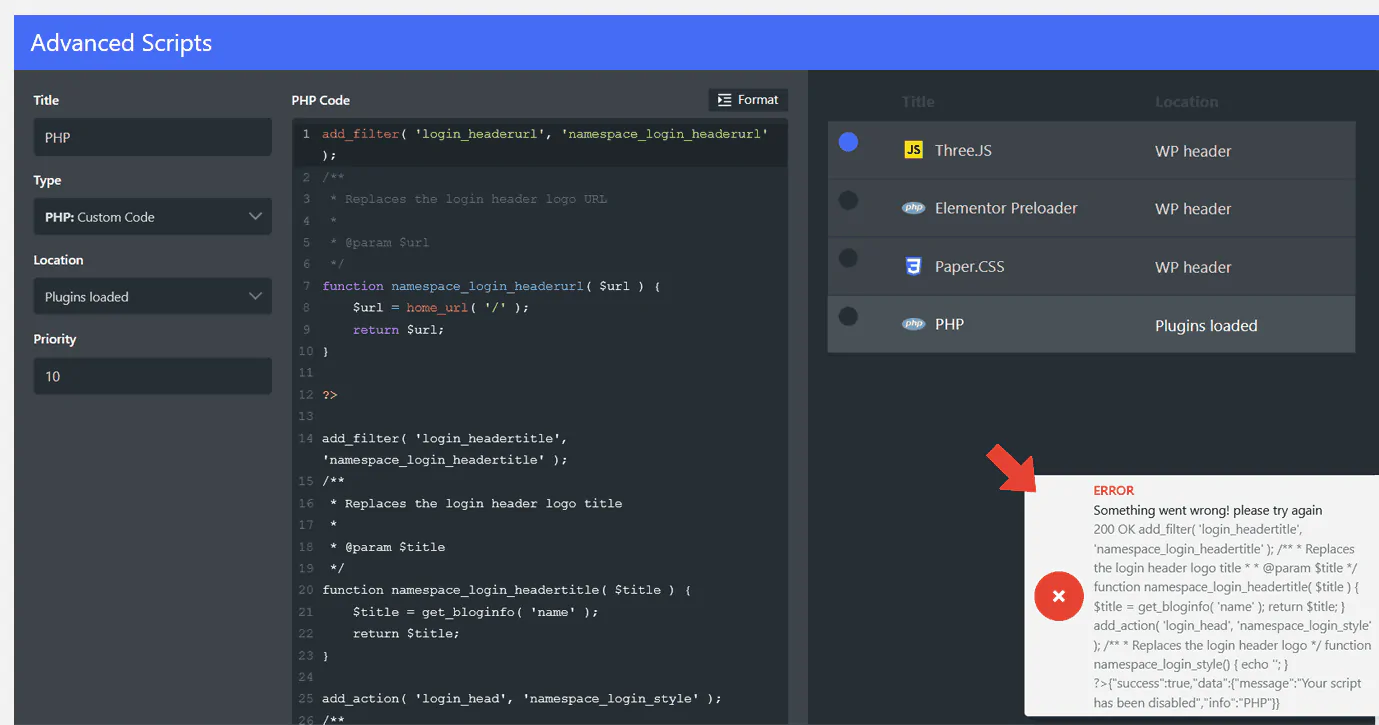The height and width of the screenshot is (725, 1379).
Task: Toggle the Three.JS script status circle
Action: click(x=848, y=142)
